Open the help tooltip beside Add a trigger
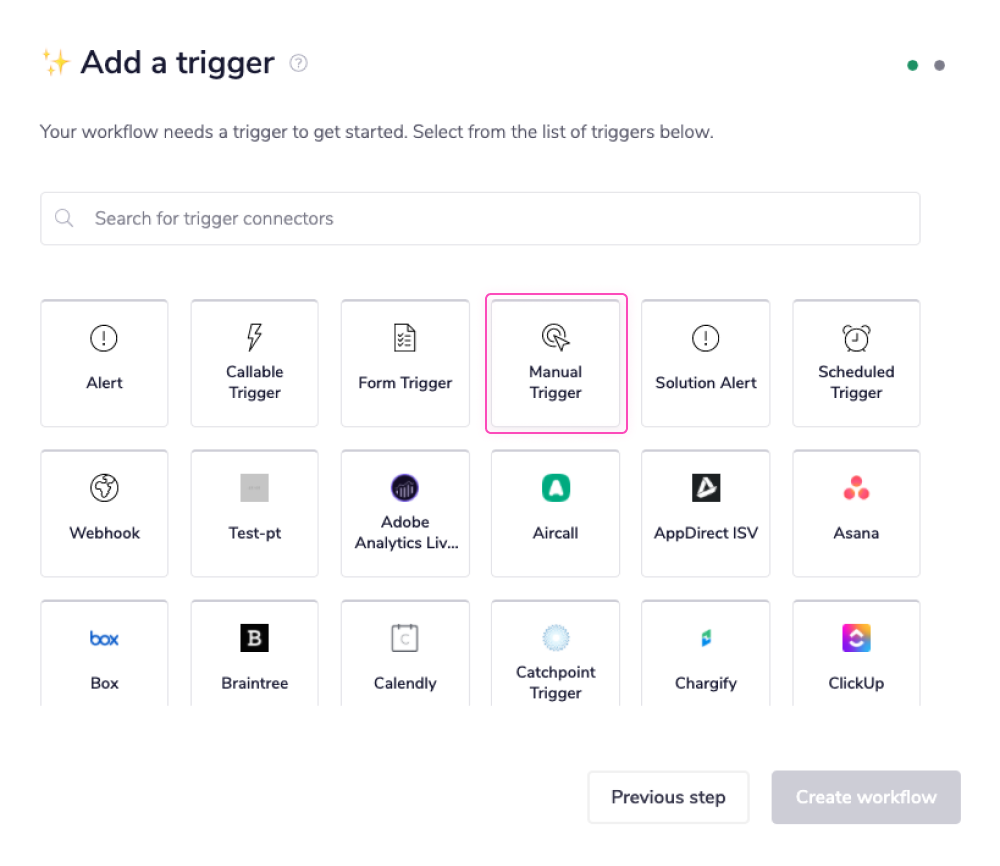 pyautogui.click(x=298, y=63)
